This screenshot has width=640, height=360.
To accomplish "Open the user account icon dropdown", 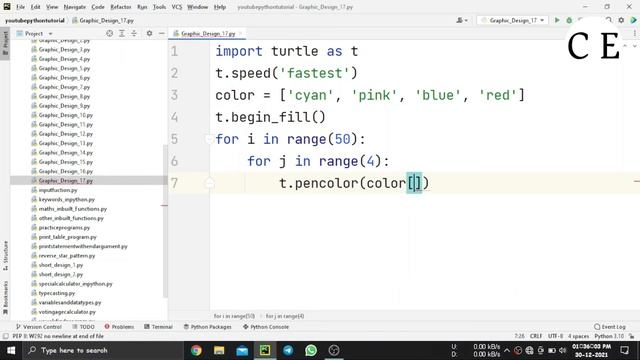I will pos(462,20).
